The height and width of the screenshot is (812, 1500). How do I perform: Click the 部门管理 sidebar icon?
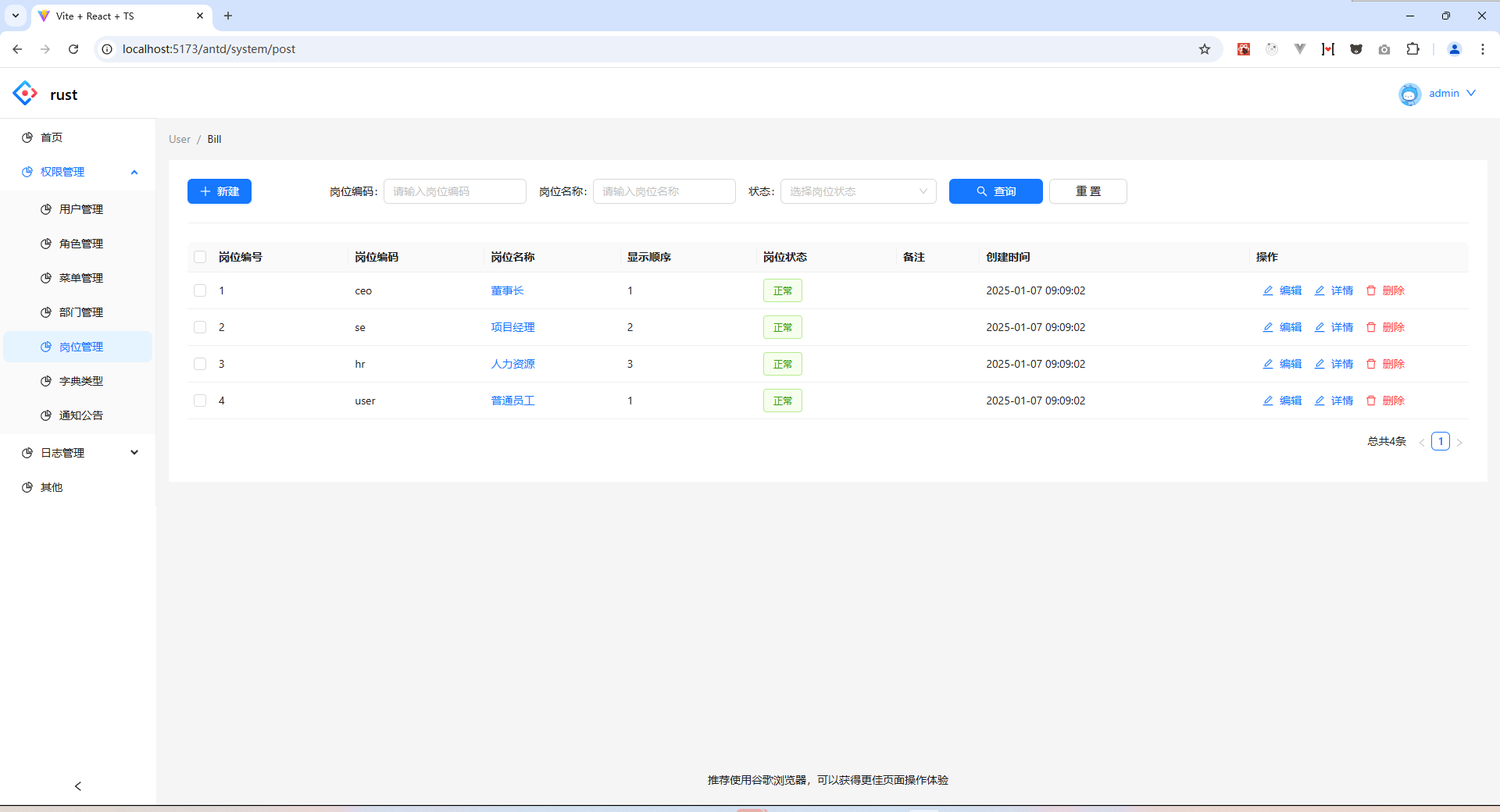pos(46,312)
